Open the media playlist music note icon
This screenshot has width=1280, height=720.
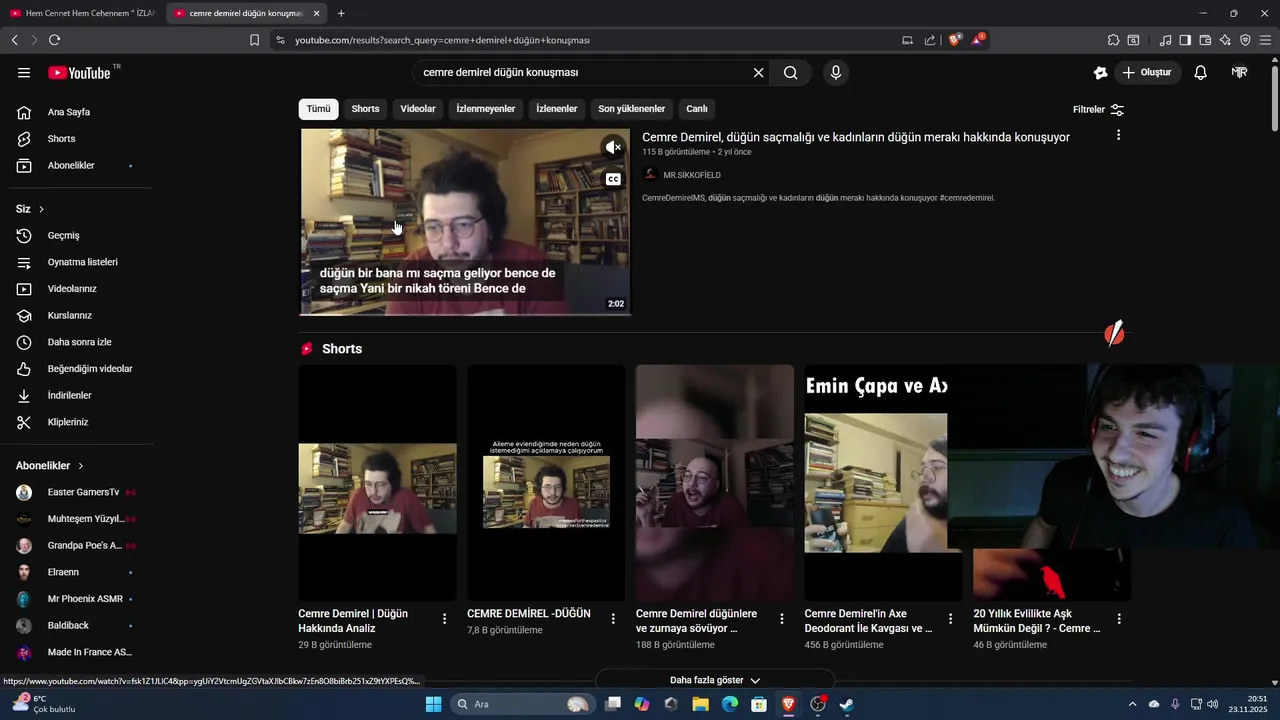coord(1165,40)
